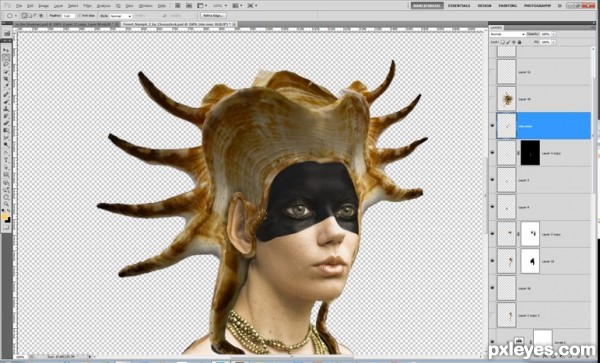Open the zoom level 100% dropdown
This screenshot has width=600, height=363.
pyautogui.click(x=226, y=6)
